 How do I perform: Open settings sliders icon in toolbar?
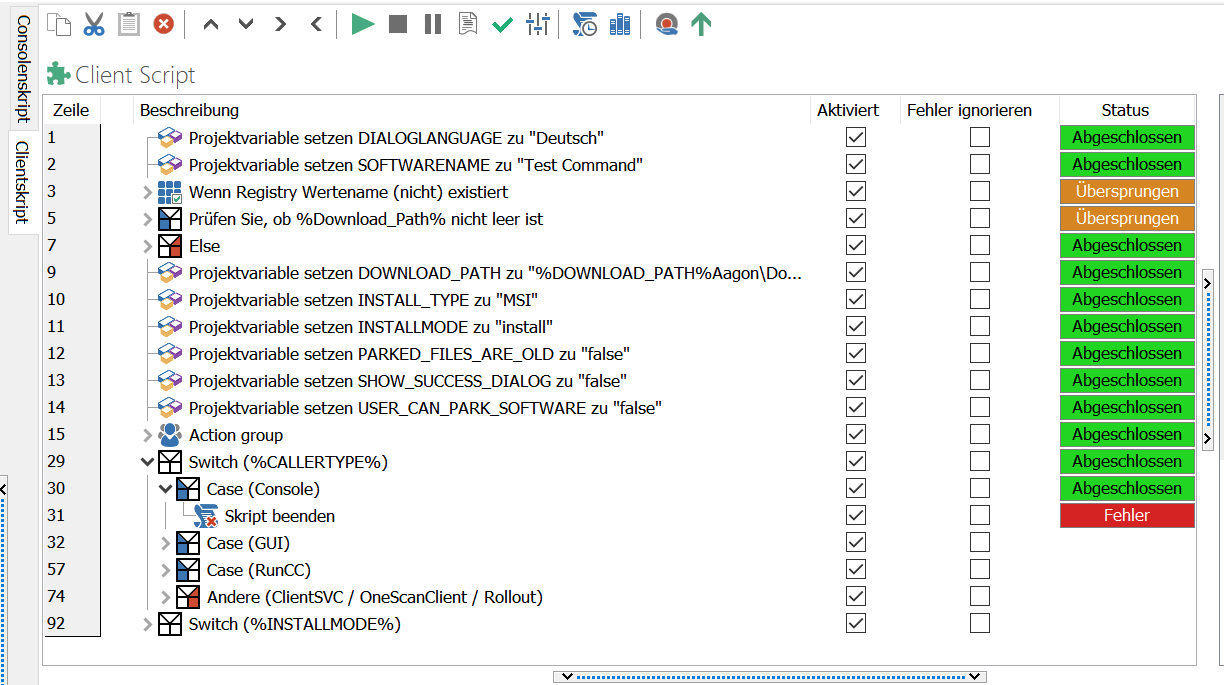click(x=538, y=24)
